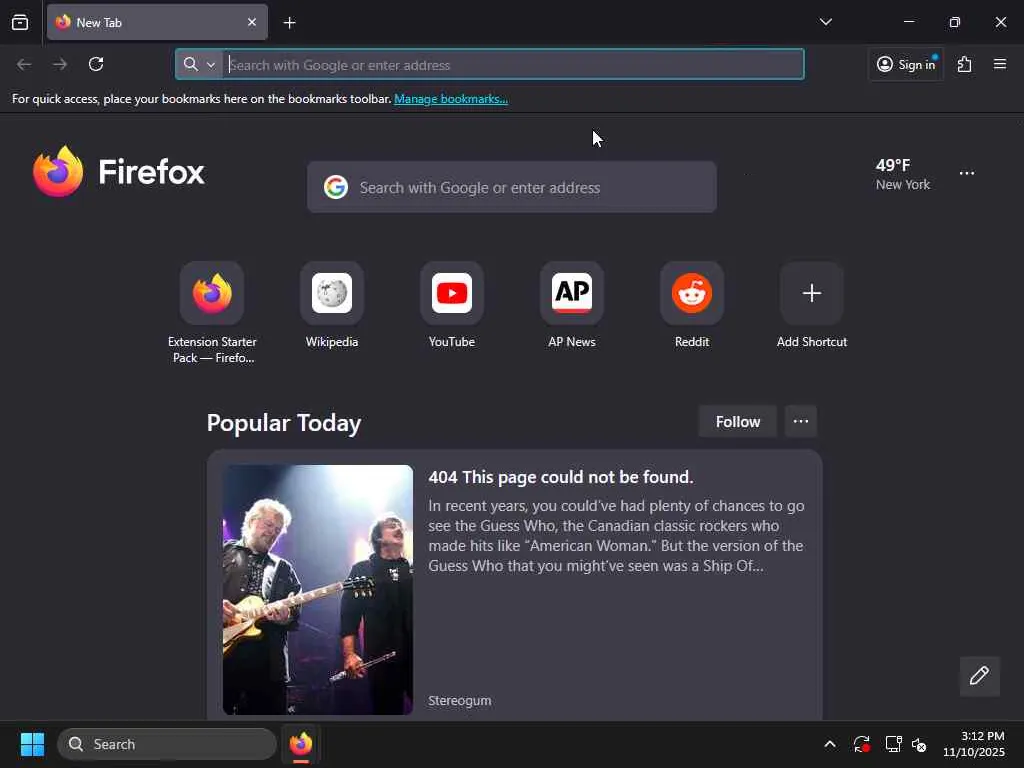Screen dimensions: 1024x768
Task: Focus the Google search box on page
Action: point(512,187)
